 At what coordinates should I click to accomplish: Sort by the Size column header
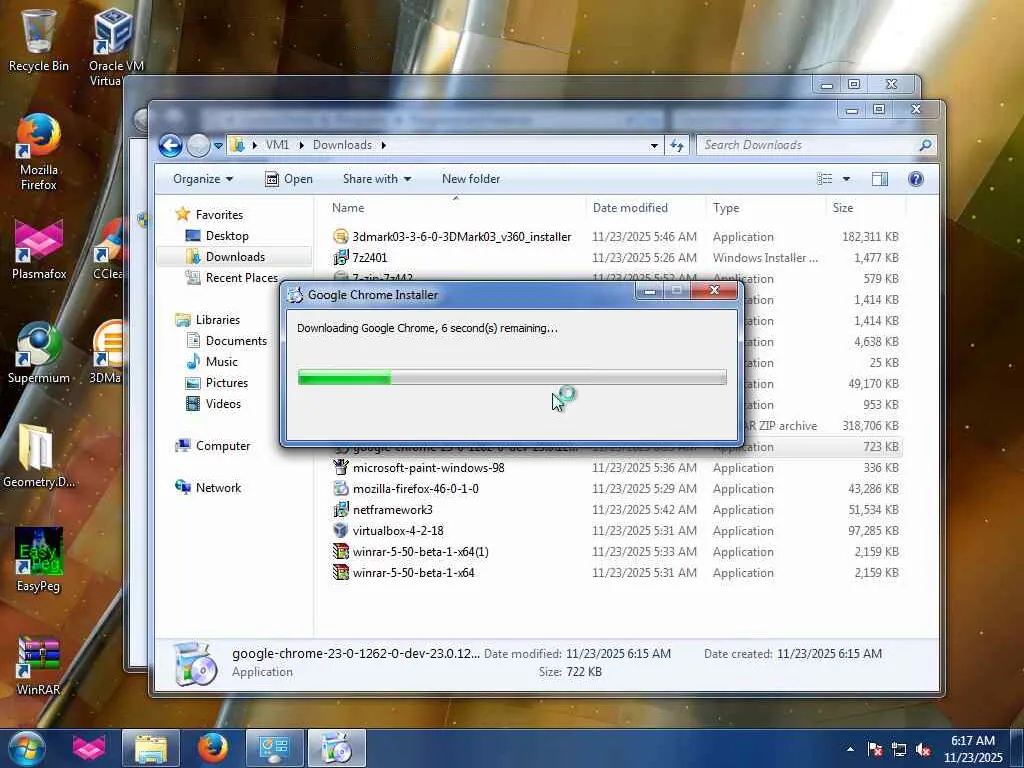pyautogui.click(x=865, y=208)
